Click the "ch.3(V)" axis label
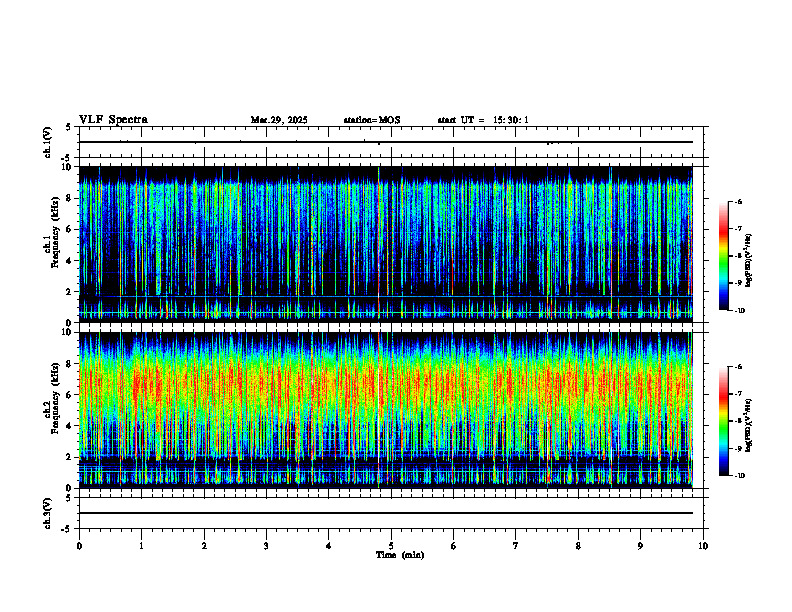 coord(48,514)
